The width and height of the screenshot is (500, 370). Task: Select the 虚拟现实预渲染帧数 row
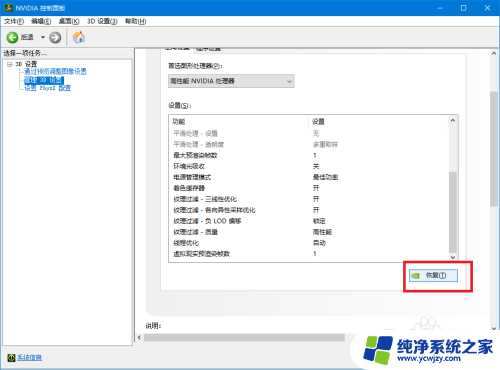309,254
